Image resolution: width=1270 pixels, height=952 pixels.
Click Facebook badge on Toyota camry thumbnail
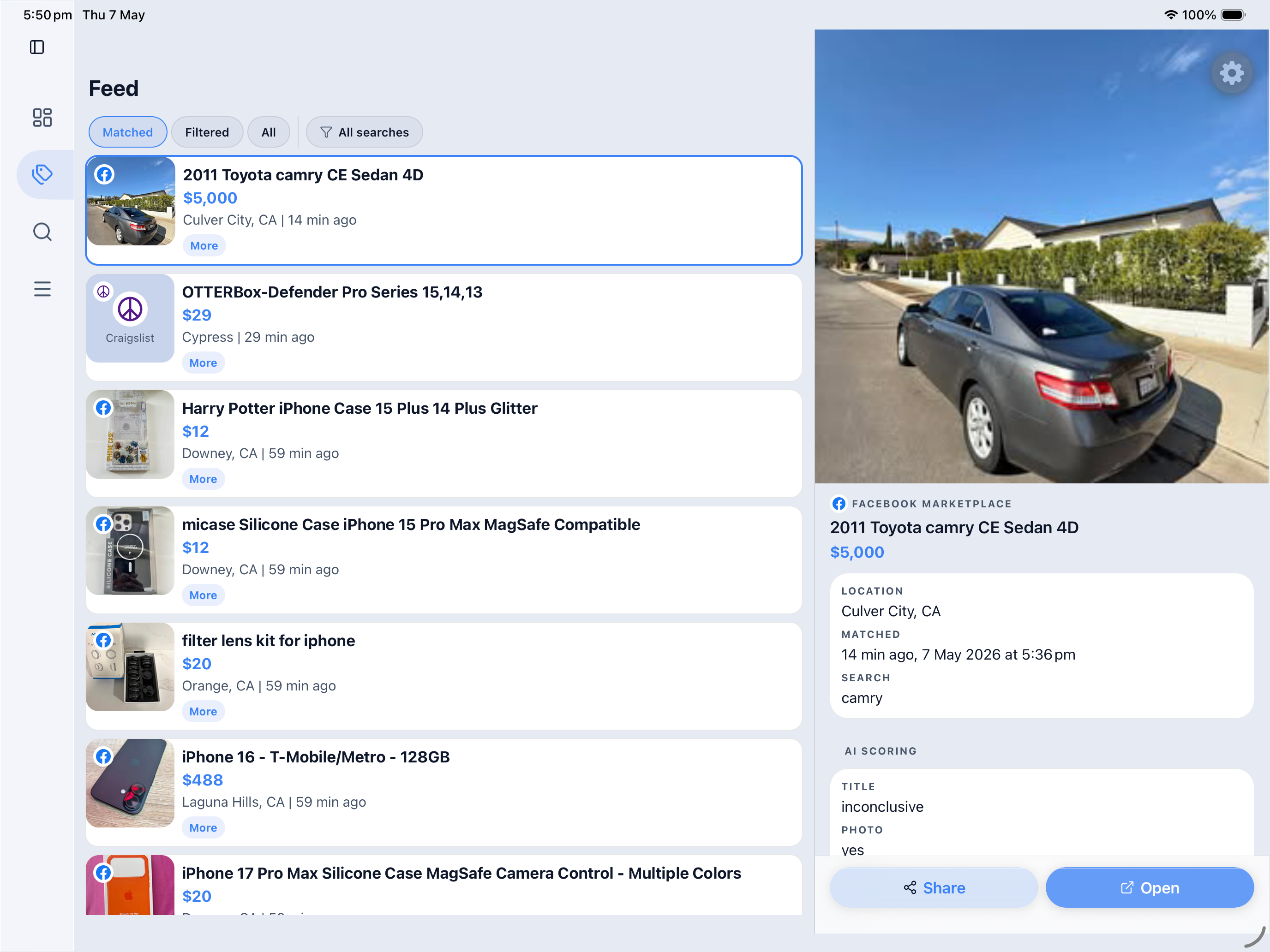[x=104, y=174]
